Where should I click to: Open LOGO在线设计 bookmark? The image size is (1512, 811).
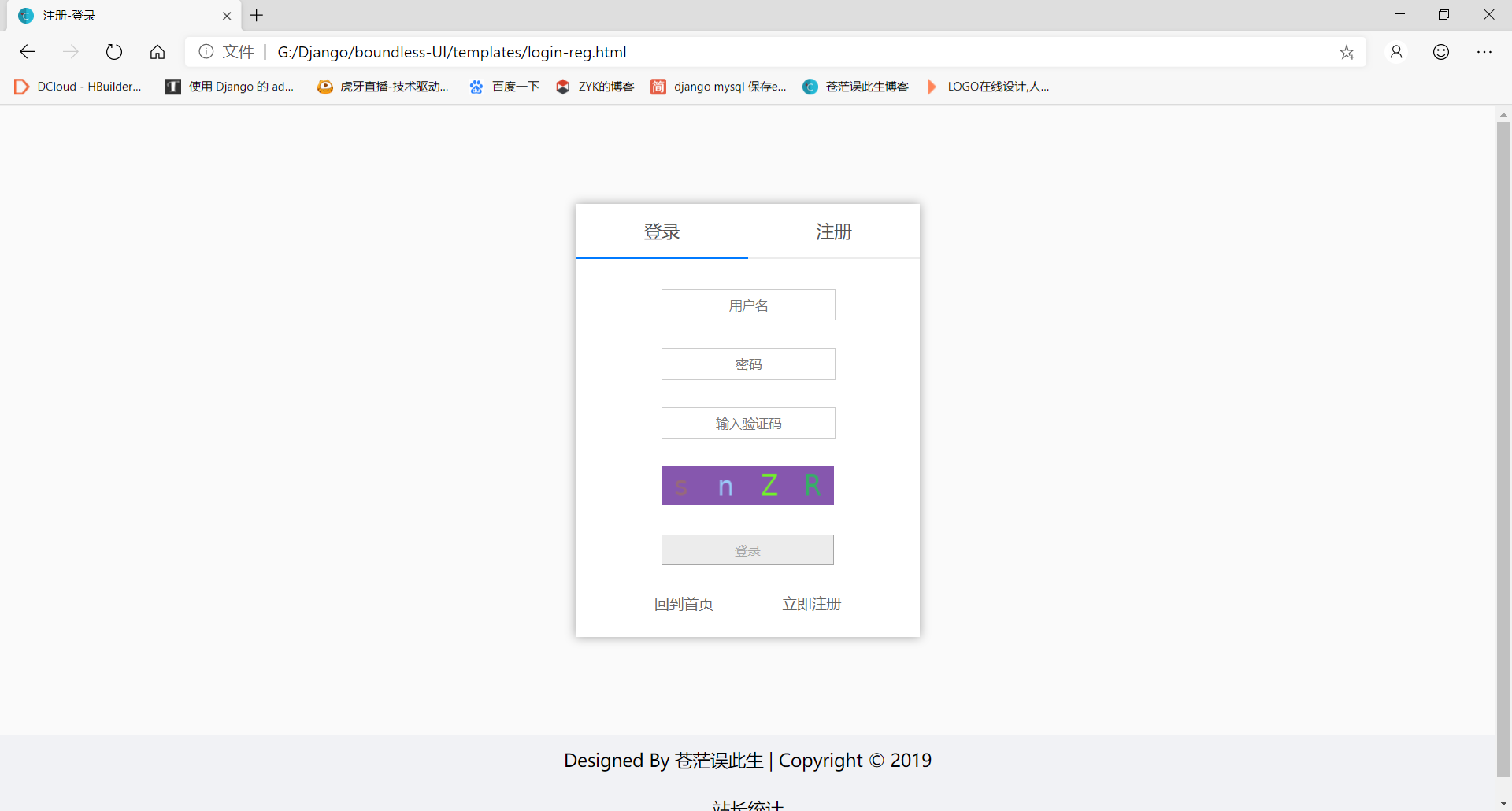(987, 87)
